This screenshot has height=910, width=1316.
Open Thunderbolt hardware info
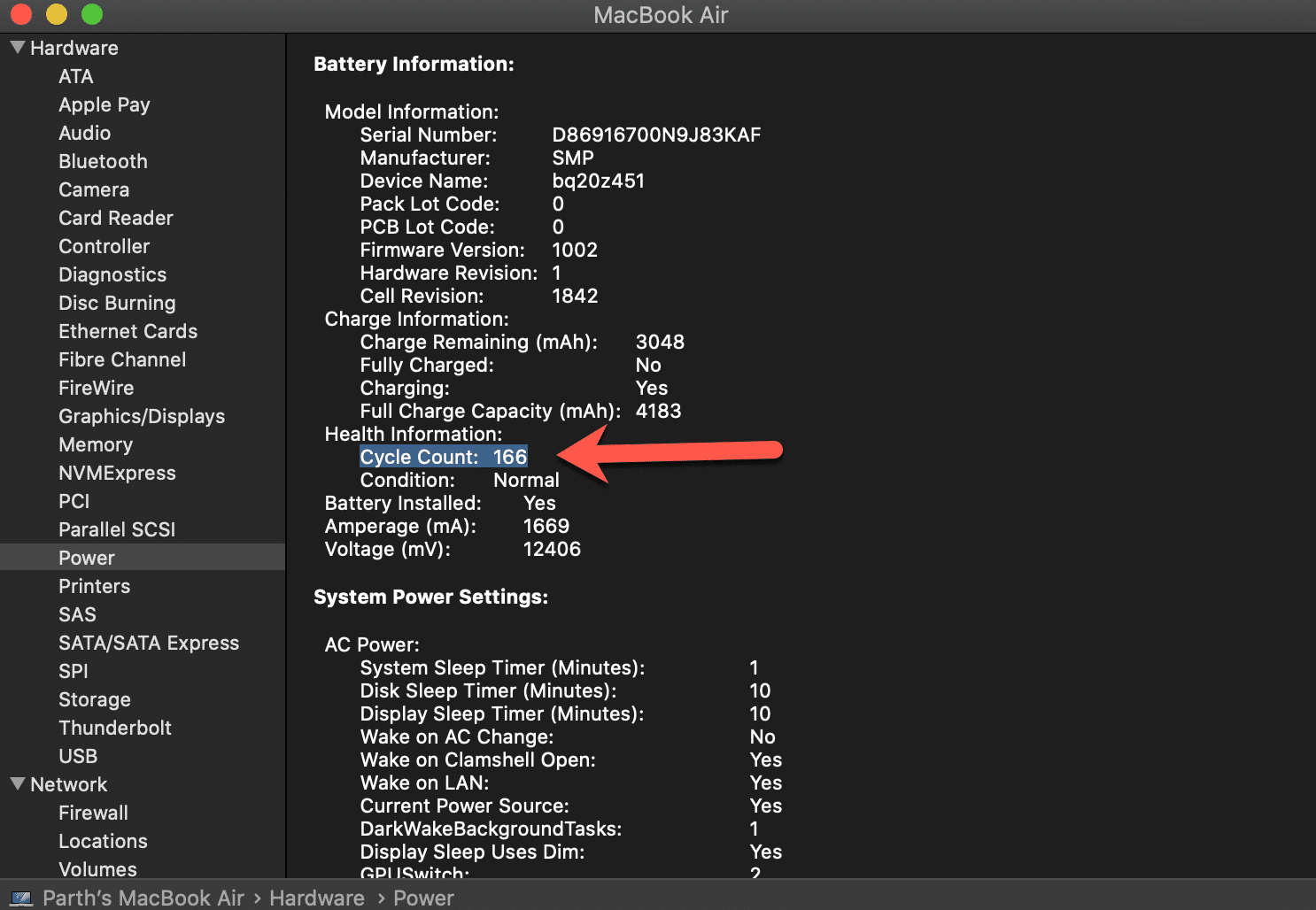(x=115, y=728)
